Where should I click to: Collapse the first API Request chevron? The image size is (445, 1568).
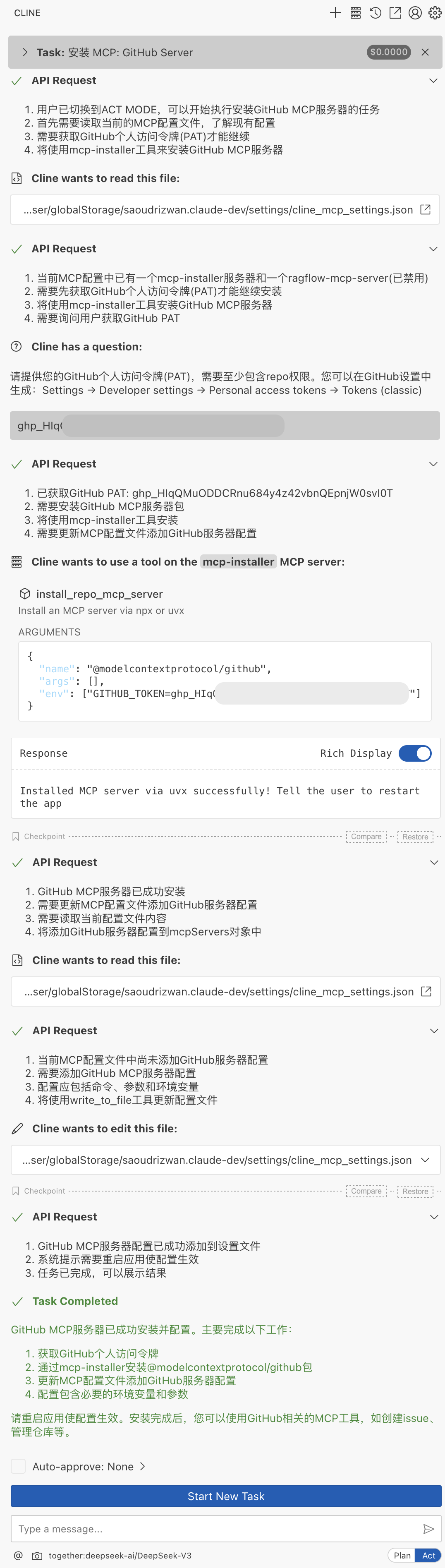pyautogui.click(x=433, y=80)
